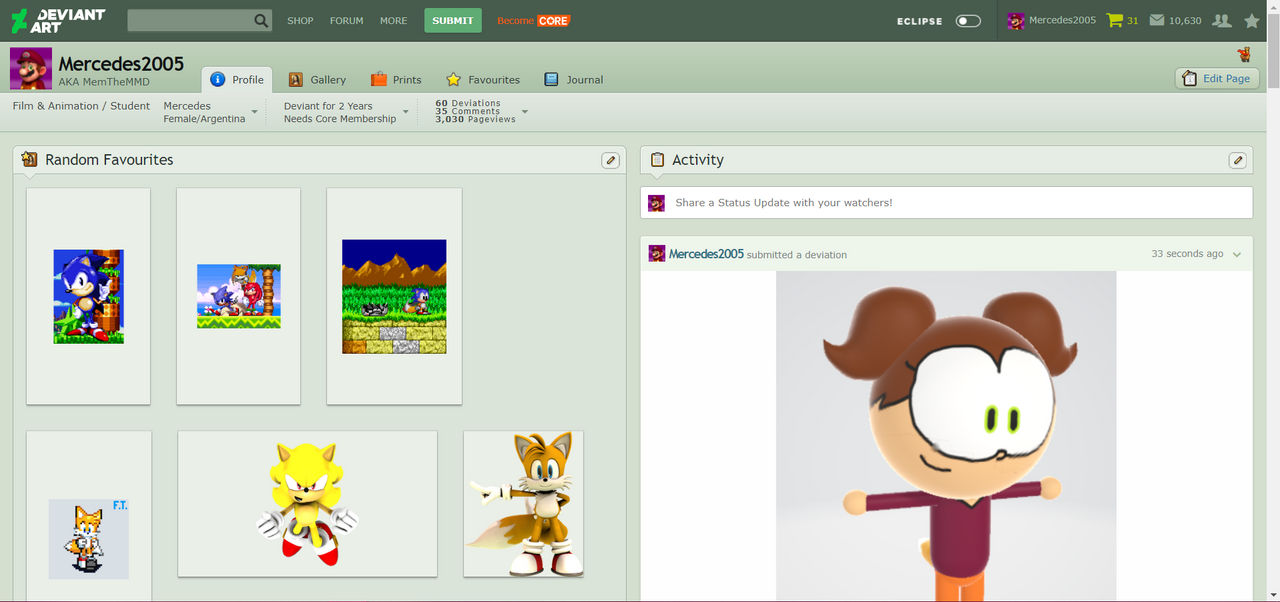Click the avatar beside the status update box
The image size is (1280, 602).
pos(656,203)
